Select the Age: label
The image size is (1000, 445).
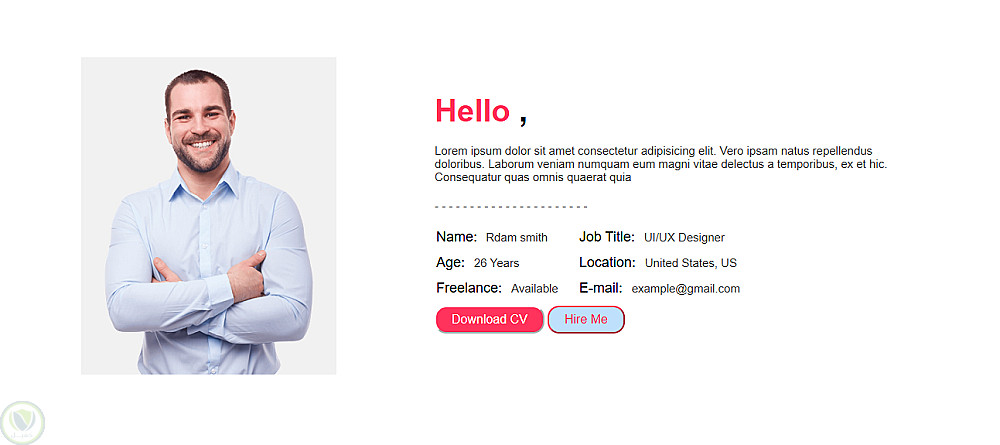(450, 262)
